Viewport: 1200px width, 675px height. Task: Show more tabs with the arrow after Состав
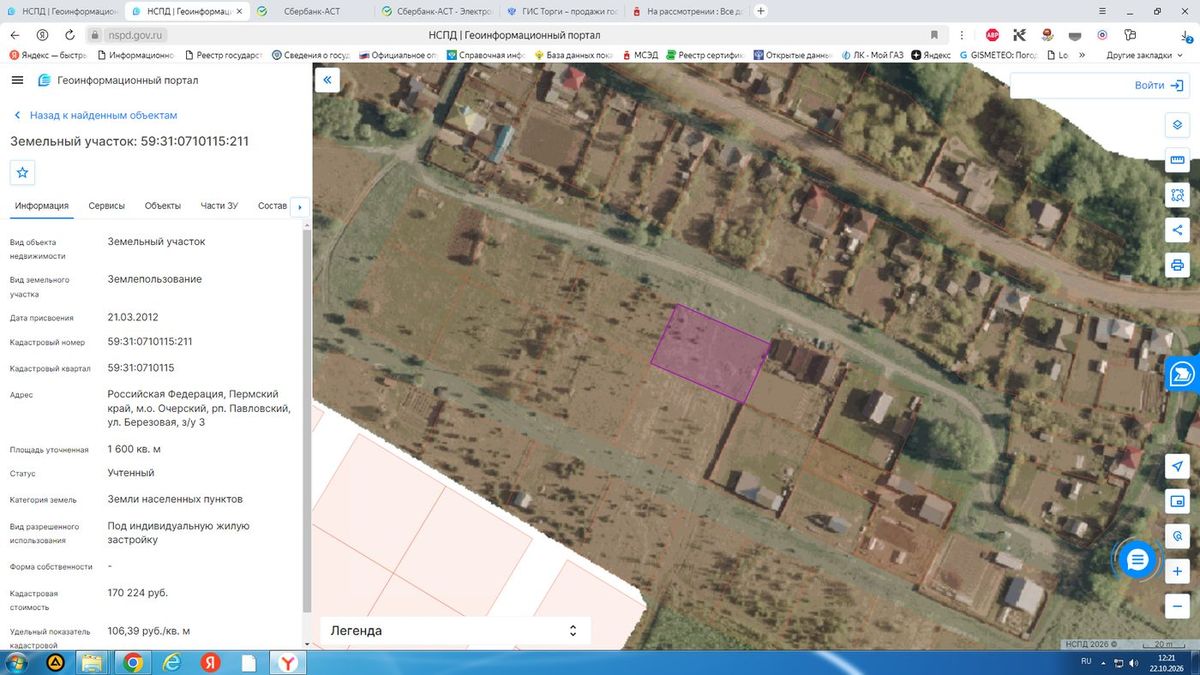pyautogui.click(x=299, y=207)
